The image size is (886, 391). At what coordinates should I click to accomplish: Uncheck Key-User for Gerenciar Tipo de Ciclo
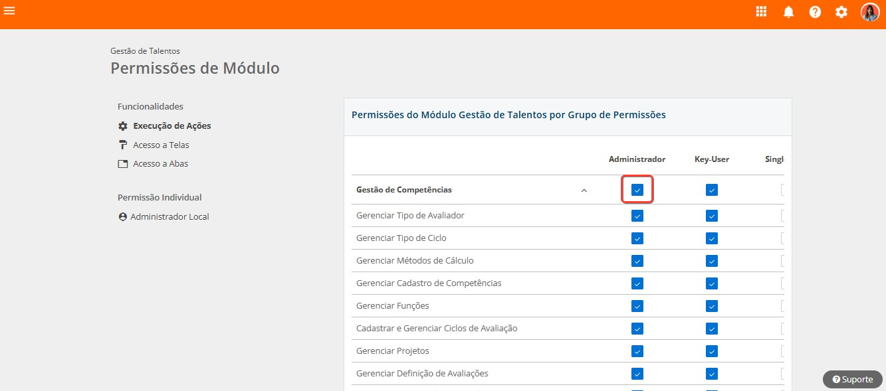point(712,238)
